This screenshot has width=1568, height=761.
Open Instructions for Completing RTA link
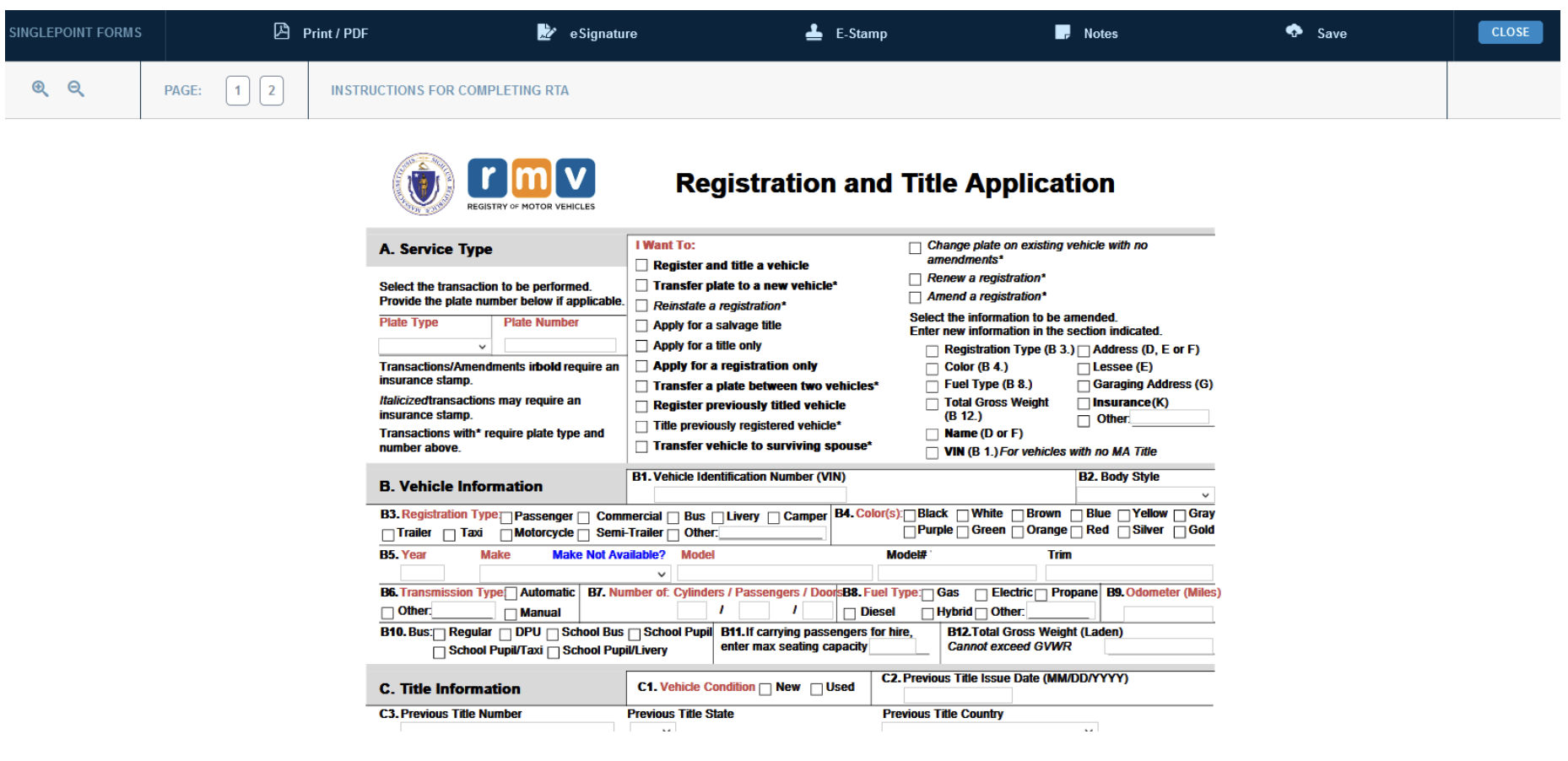[449, 90]
